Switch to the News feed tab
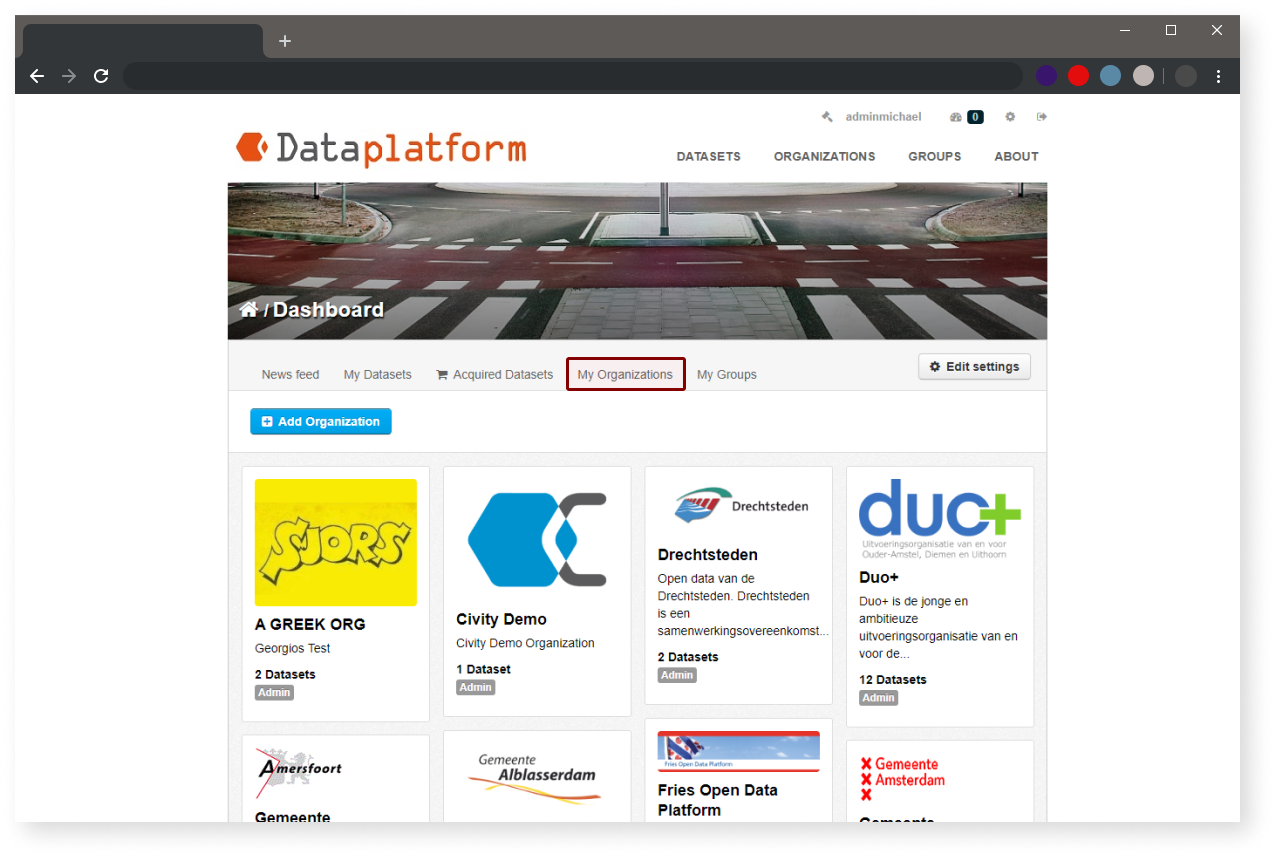1275x857 pixels. click(290, 375)
